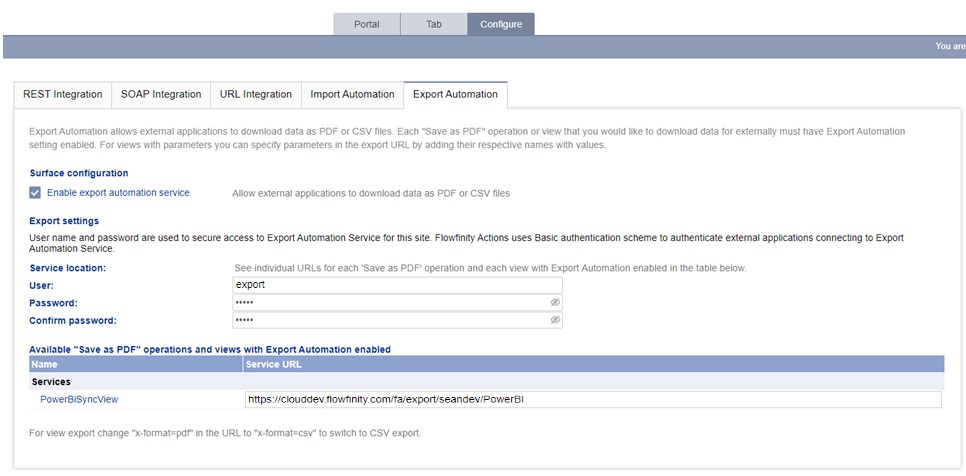Open the REST Integration tab
Image resolution: width=966 pixels, height=476 pixels.
point(63,95)
